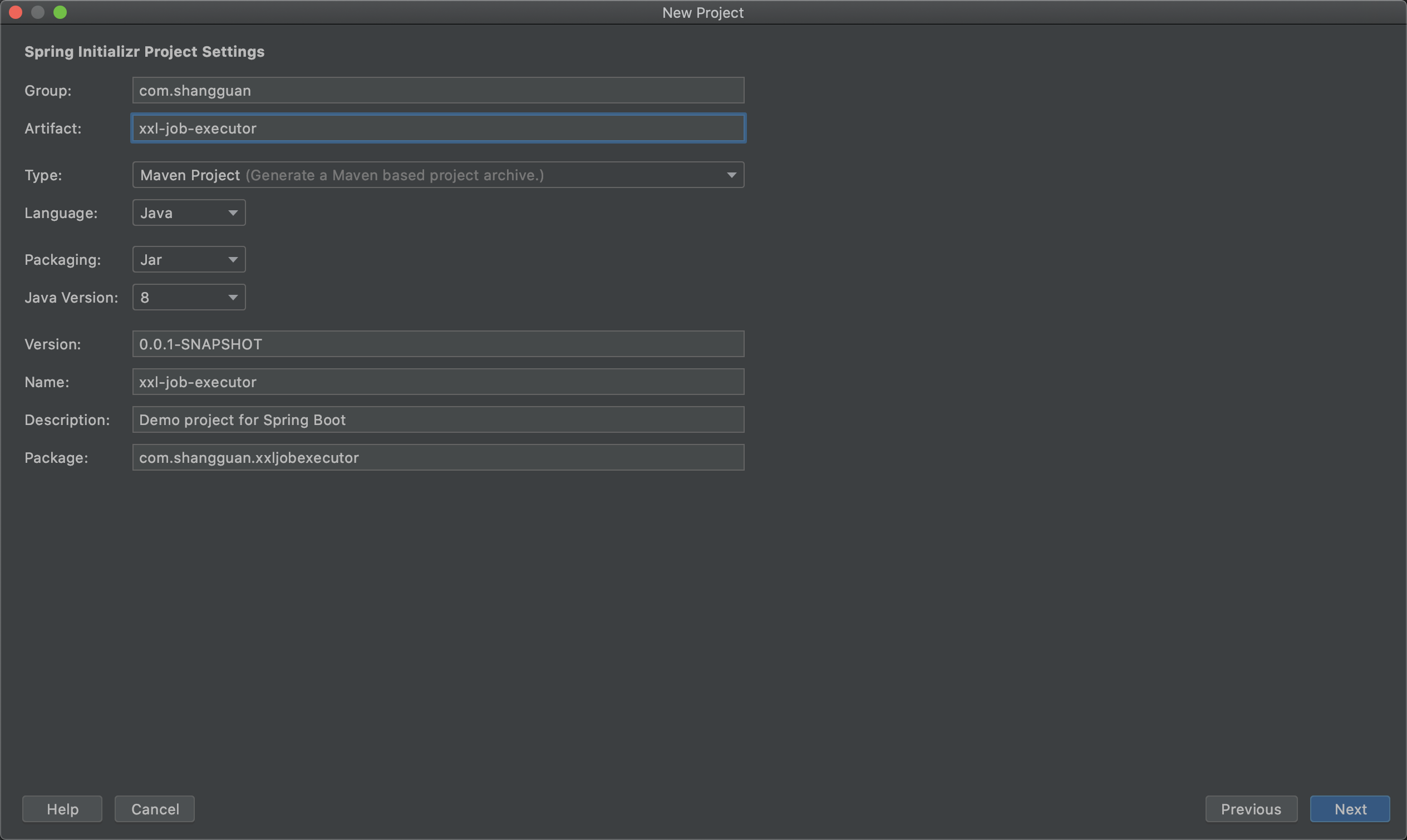Screen dimensions: 1407x840
Task: Click the 'Description:' label
Action: pyautogui.click(x=67, y=420)
